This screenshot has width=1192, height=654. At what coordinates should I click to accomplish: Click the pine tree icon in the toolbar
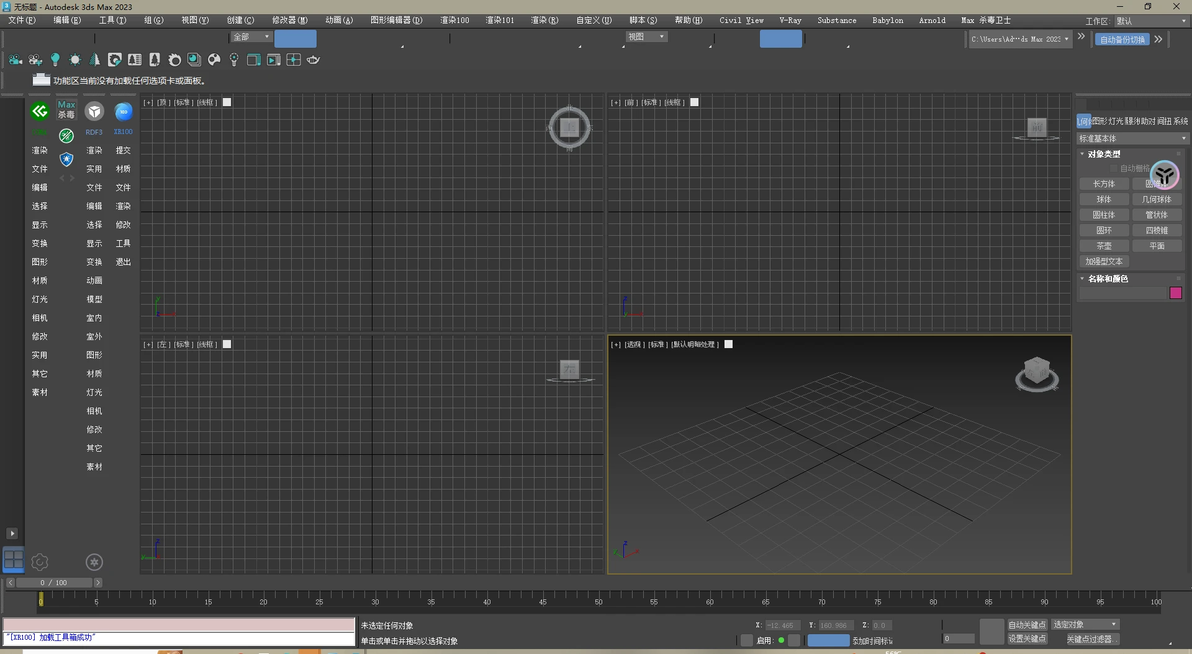pyautogui.click(x=94, y=59)
